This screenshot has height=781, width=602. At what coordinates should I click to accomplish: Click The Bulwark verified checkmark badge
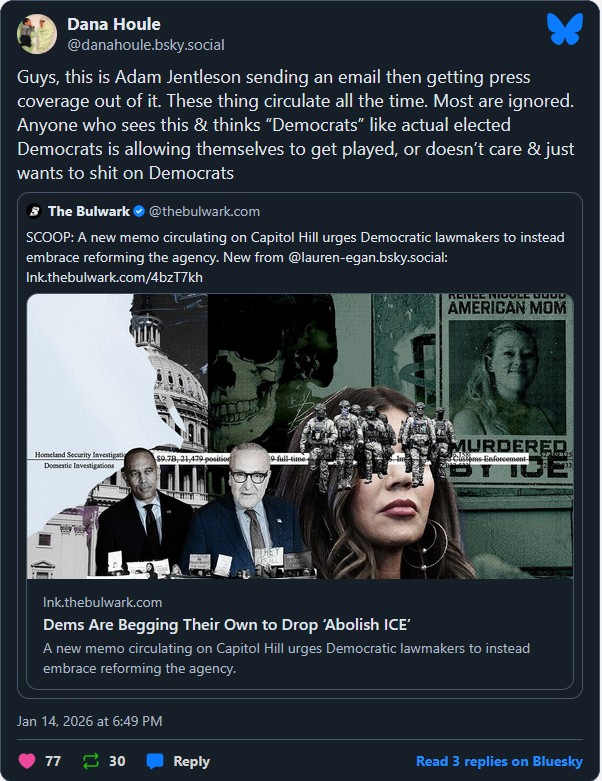139,211
